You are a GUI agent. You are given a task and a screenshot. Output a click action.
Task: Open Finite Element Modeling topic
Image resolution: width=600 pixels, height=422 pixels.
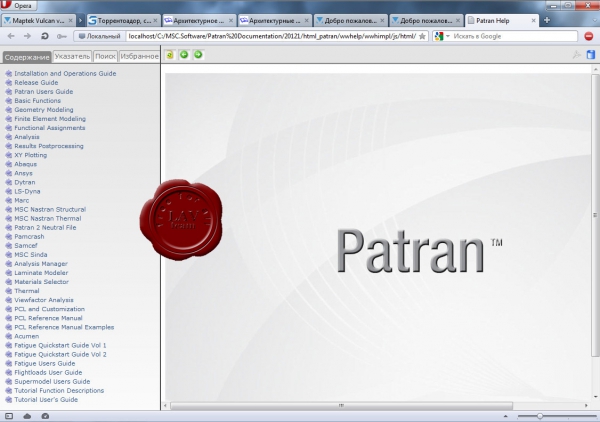pos(50,119)
